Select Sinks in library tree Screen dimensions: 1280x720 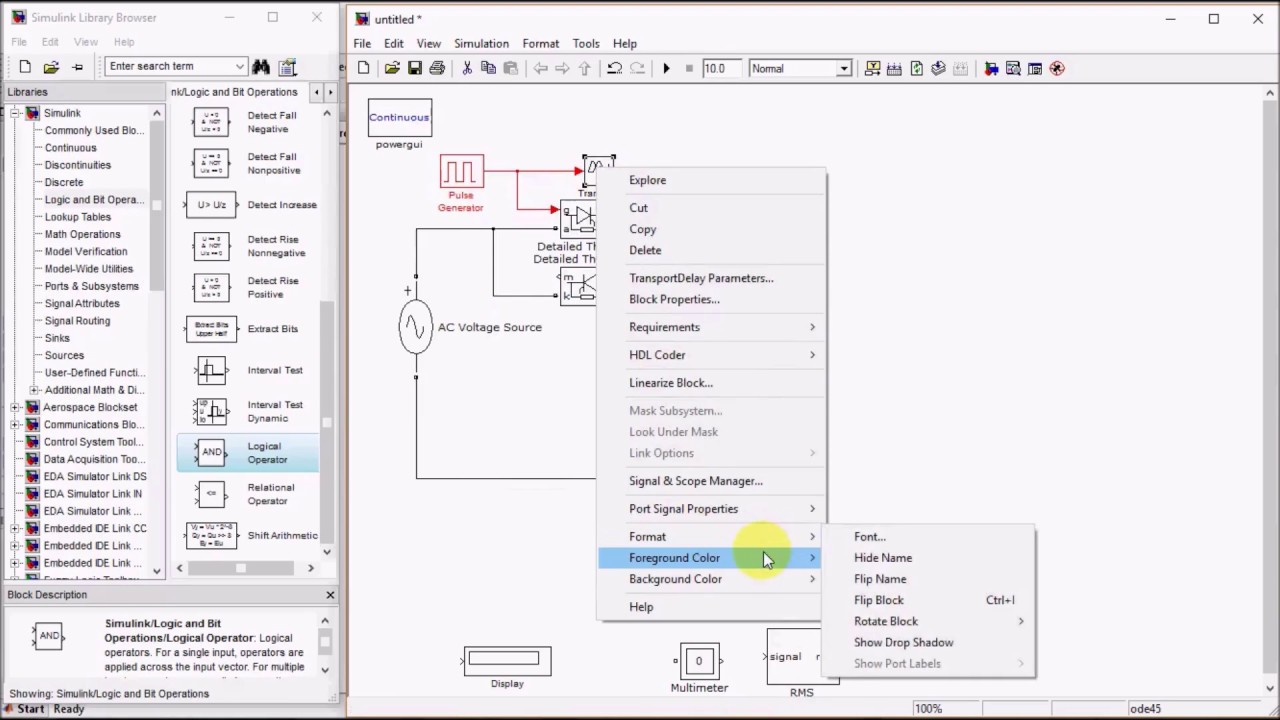coord(57,338)
